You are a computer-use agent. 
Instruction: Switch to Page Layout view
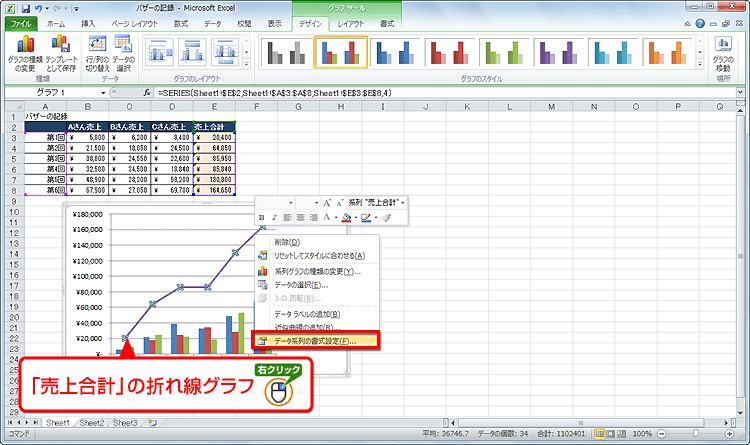[611, 434]
